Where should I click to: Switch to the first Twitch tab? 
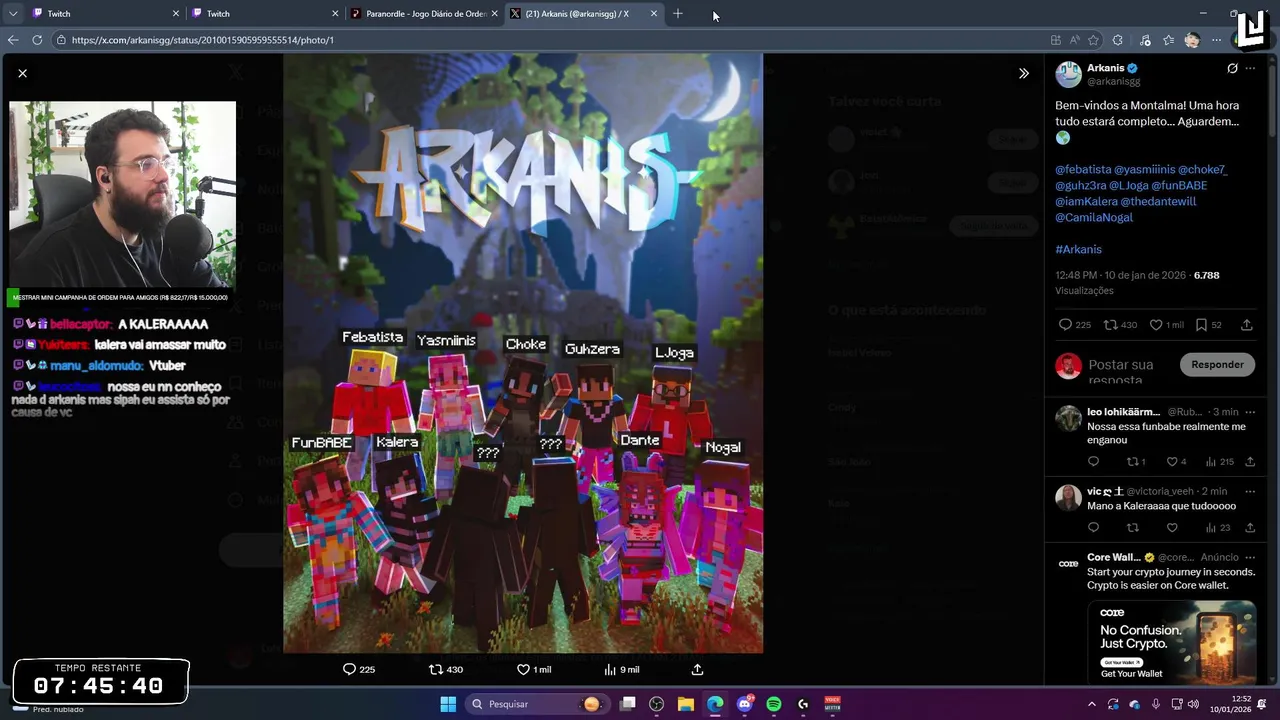click(105, 14)
